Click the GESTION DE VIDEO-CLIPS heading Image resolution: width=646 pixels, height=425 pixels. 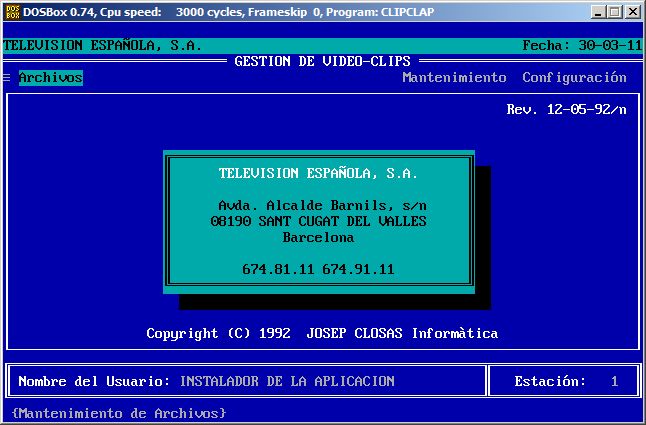pyautogui.click(x=322, y=62)
